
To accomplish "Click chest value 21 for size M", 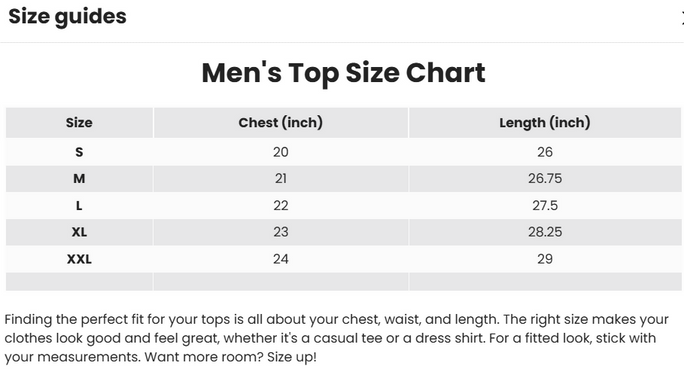I will pos(280,179).
